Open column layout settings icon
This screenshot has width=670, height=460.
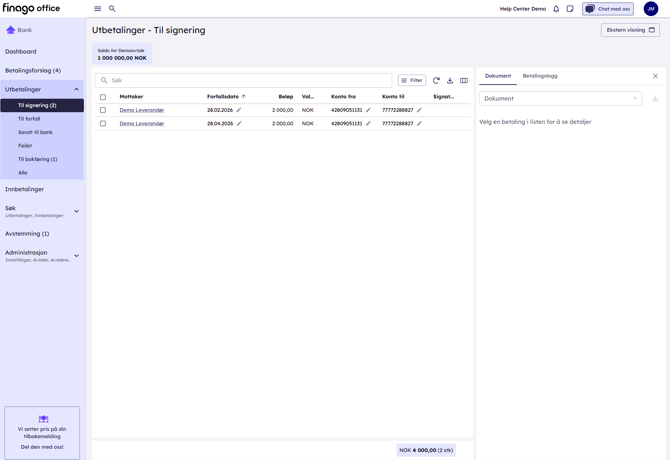coord(464,80)
